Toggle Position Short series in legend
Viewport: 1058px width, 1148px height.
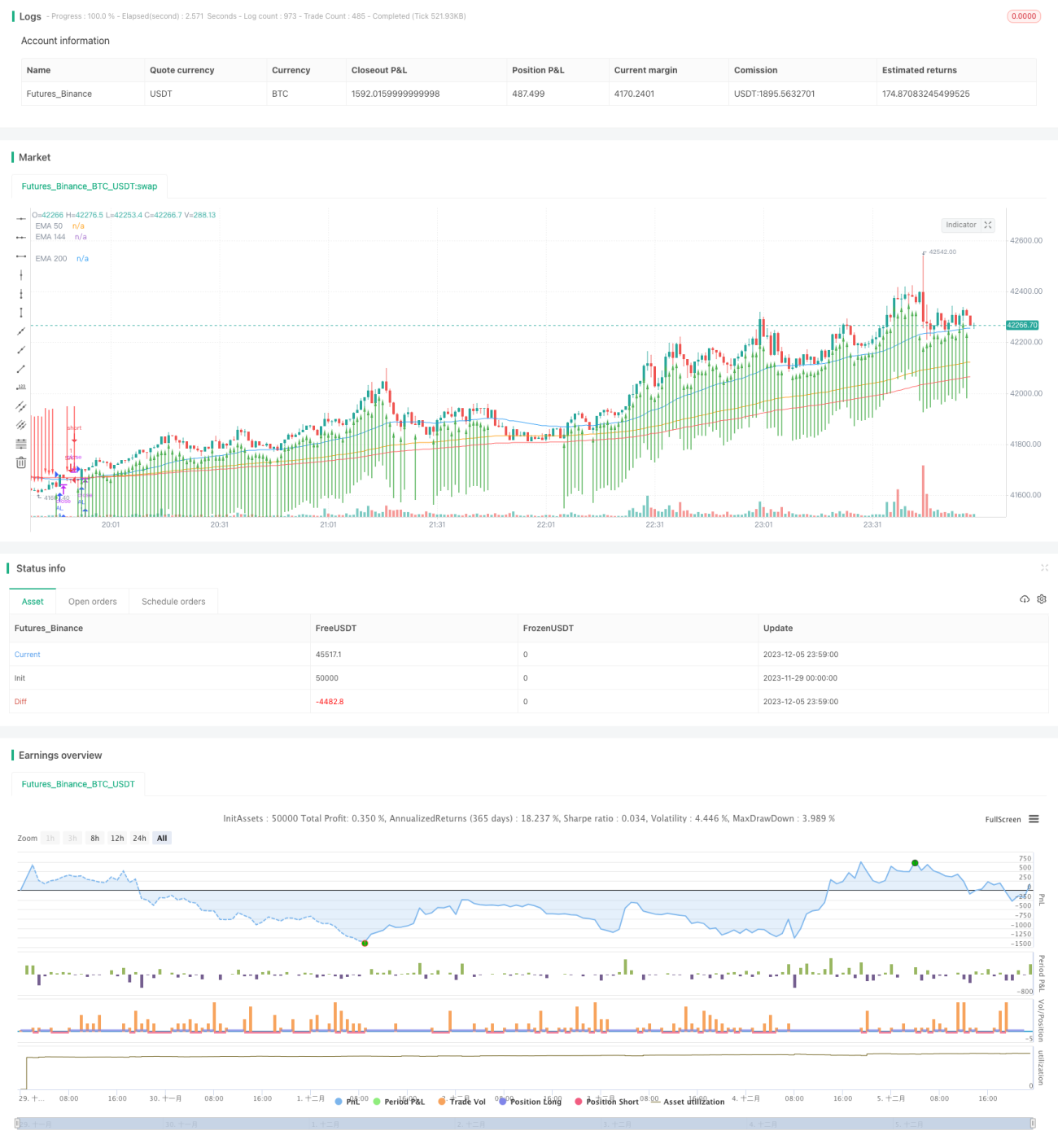(x=606, y=1102)
